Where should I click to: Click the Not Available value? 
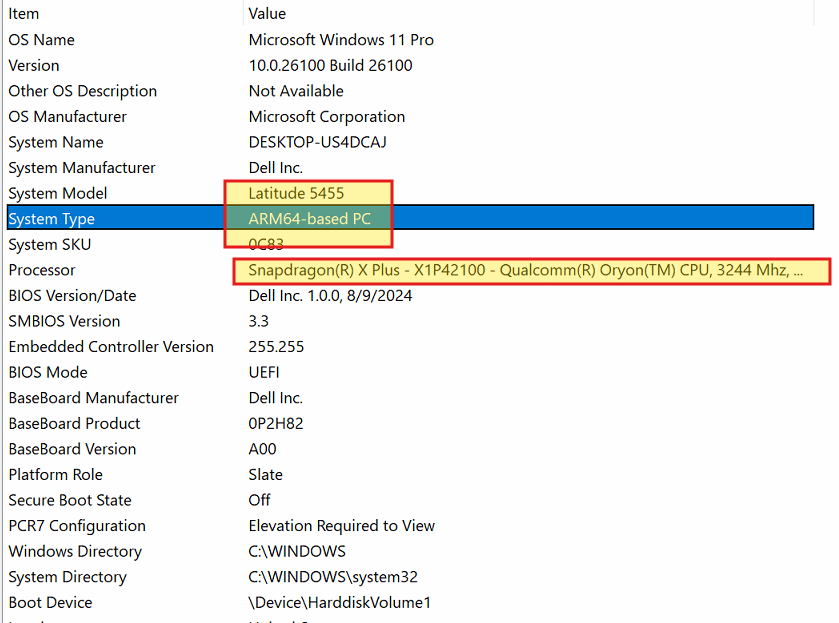296,91
